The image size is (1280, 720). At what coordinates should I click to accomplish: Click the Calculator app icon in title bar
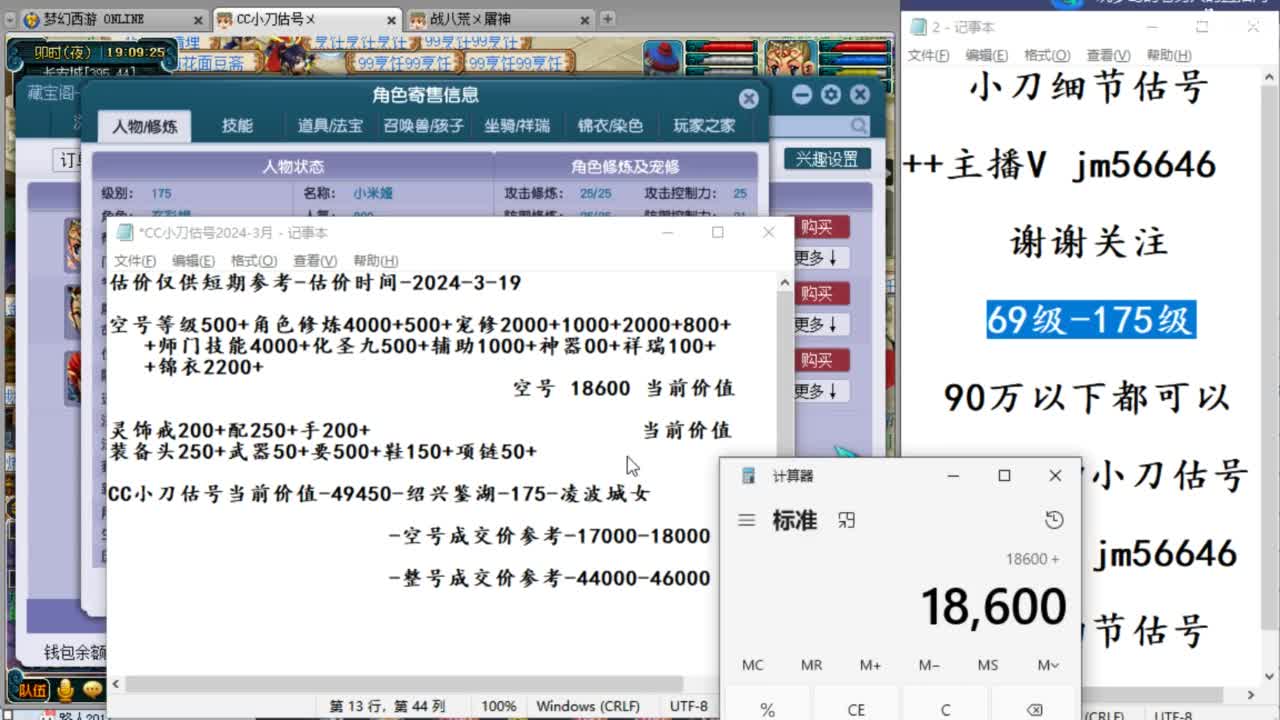[x=748, y=476]
